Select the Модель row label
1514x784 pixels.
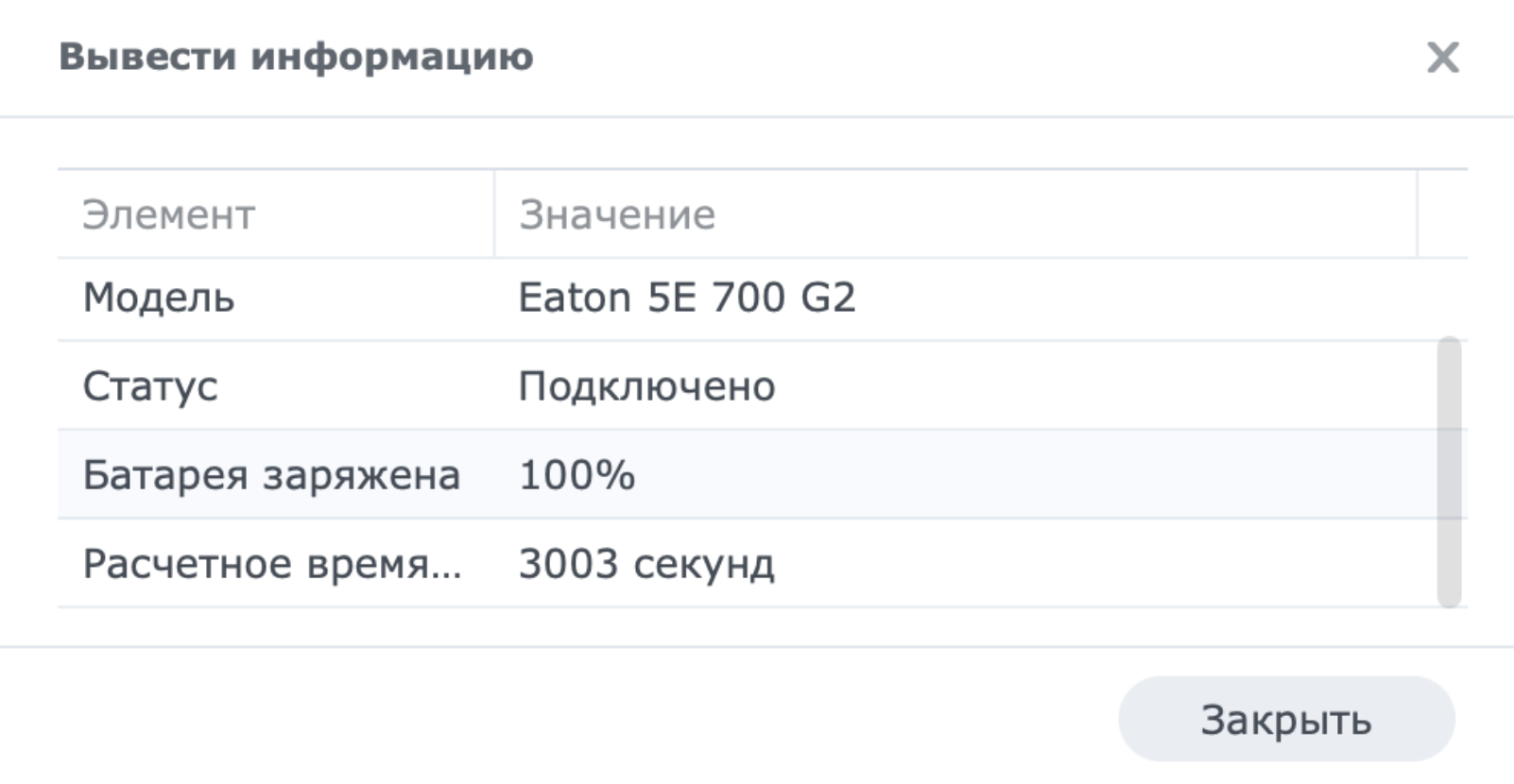[159, 298]
